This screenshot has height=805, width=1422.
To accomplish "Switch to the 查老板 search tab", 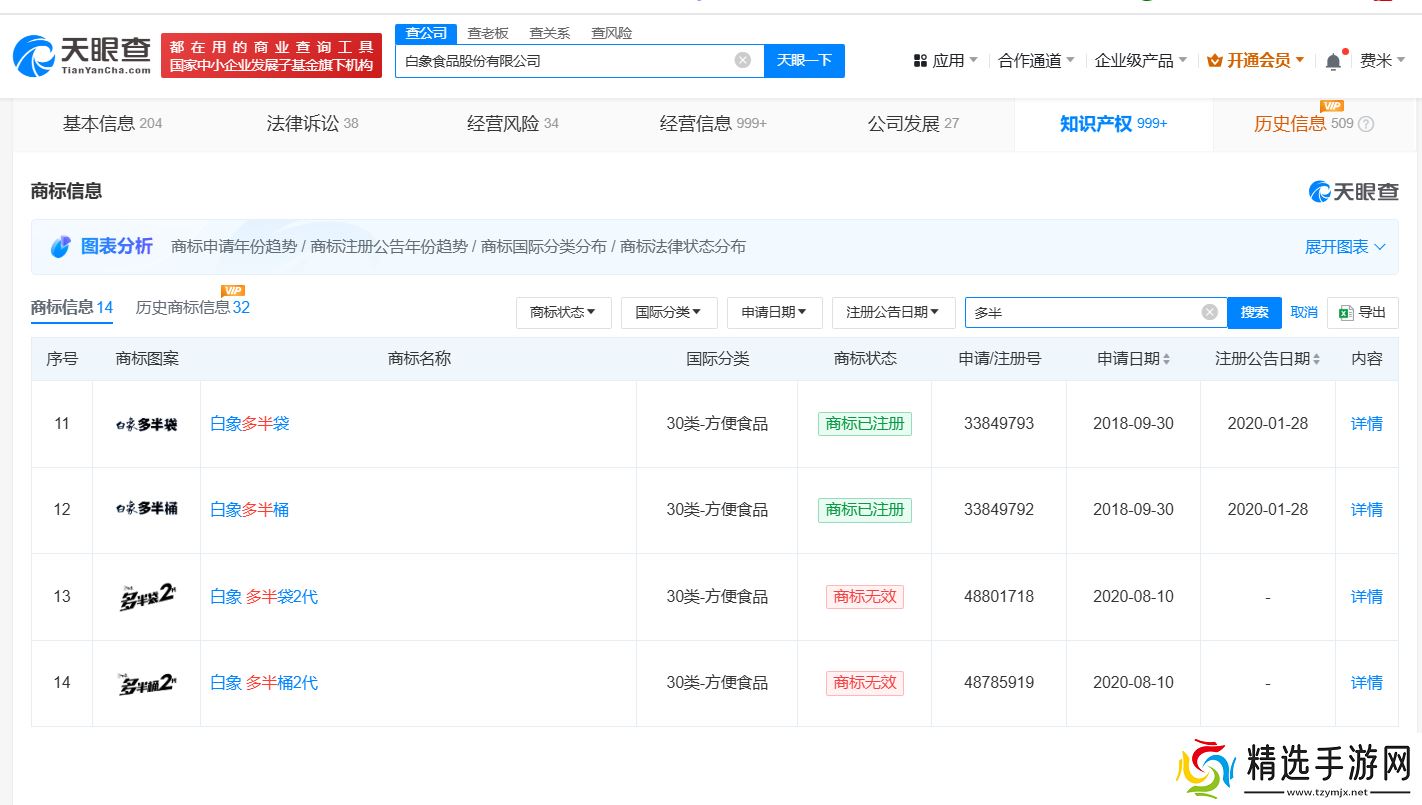I will [x=488, y=33].
